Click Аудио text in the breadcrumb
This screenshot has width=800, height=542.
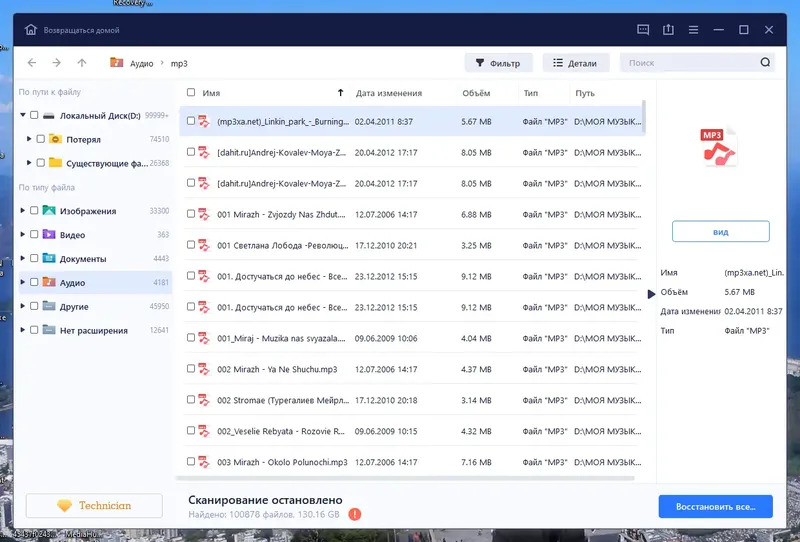coord(141,63)
